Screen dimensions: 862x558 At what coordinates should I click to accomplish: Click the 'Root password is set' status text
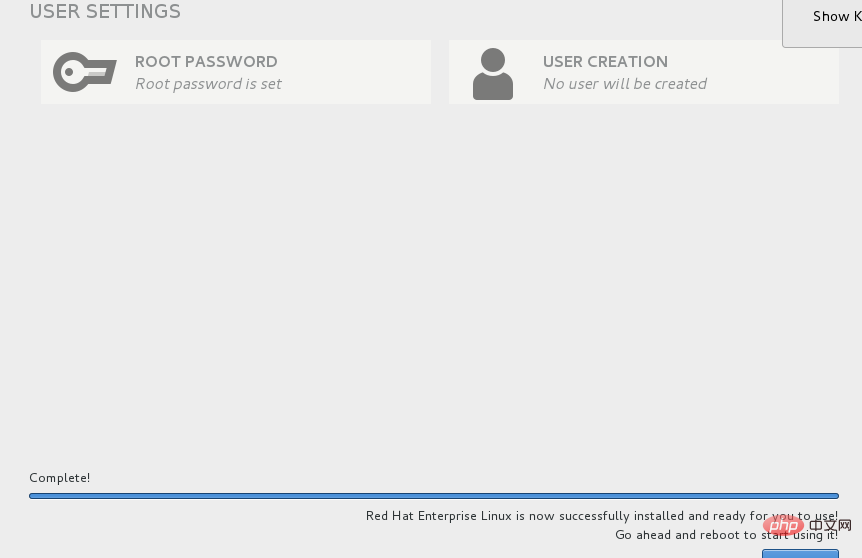click(x=208, y=84)
